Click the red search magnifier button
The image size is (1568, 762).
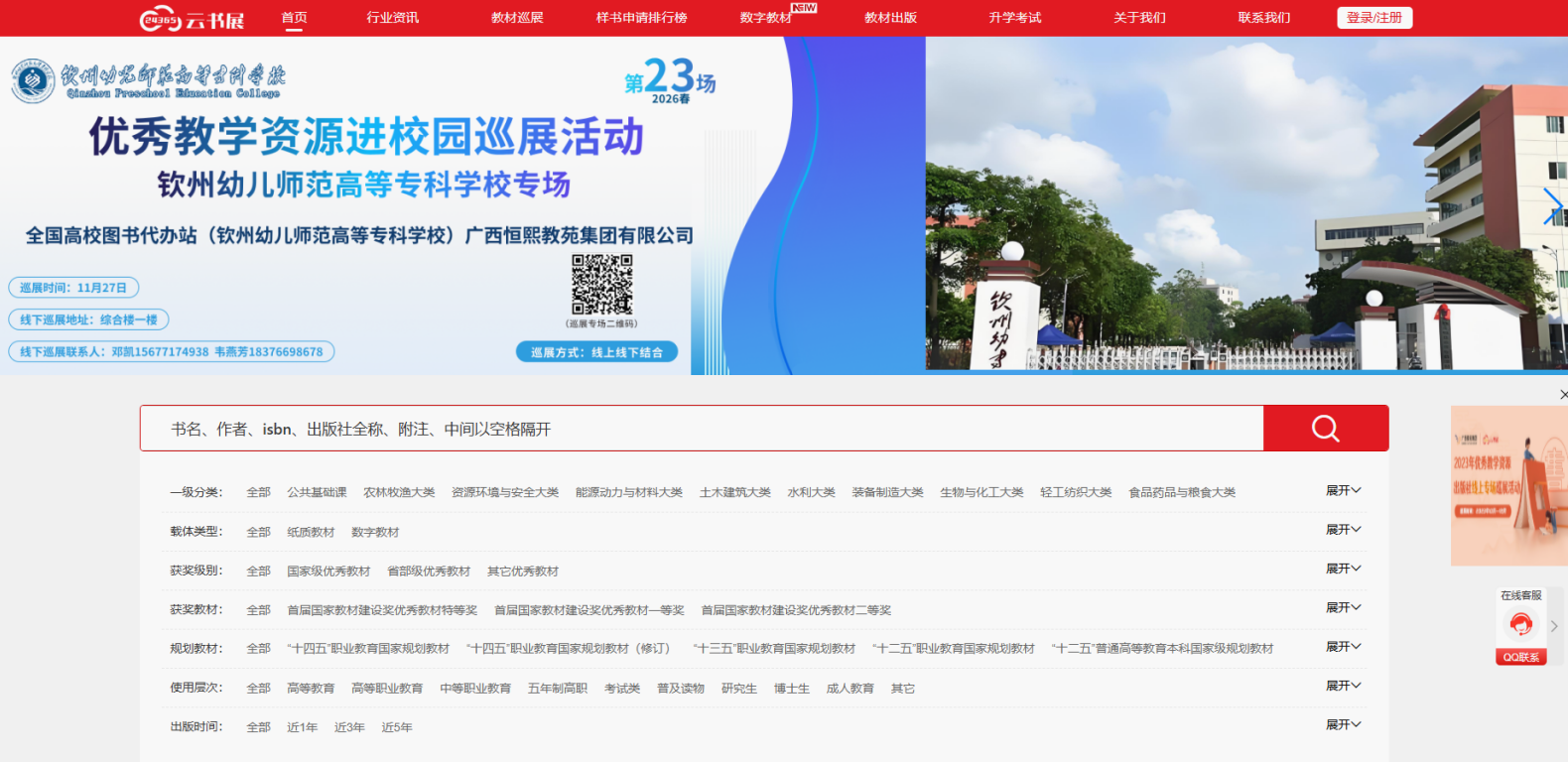(1325, 429)
